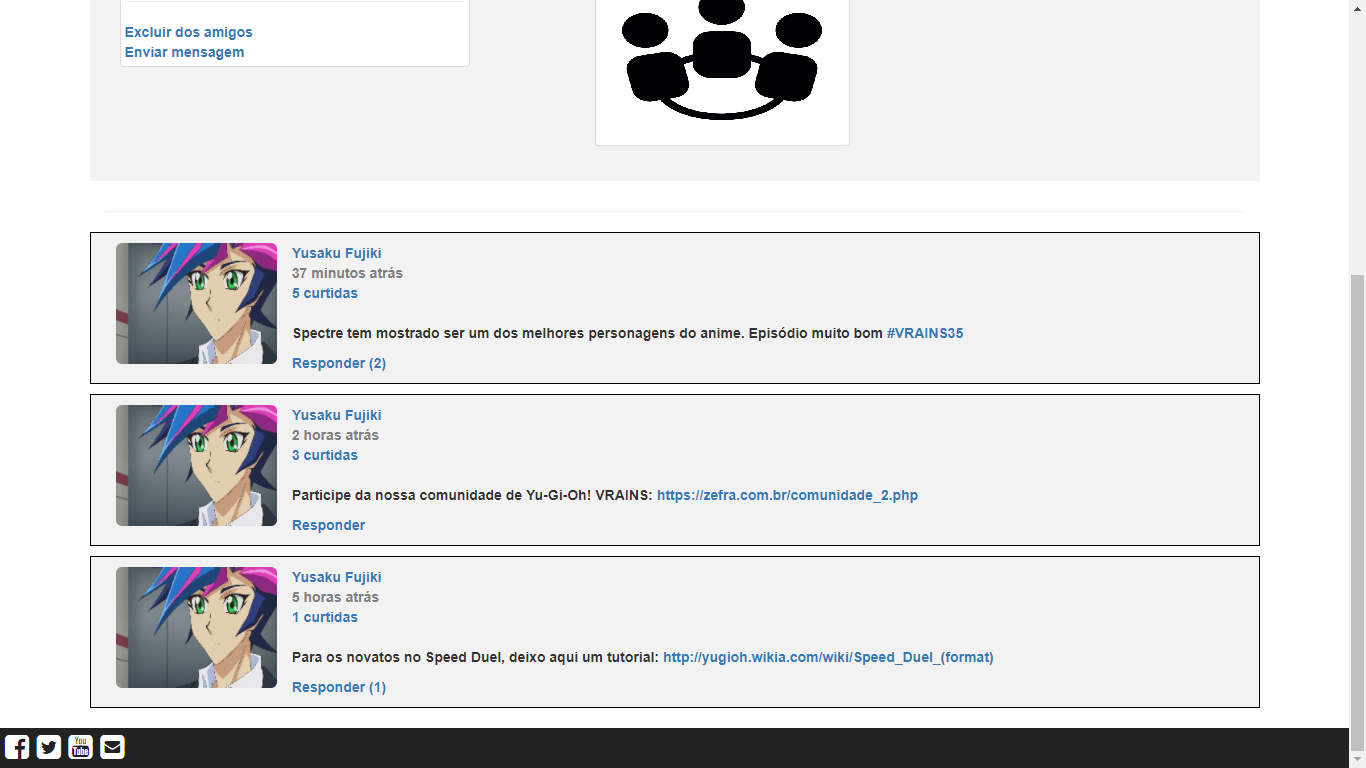
Task: Select 'Excluir dos amigos'
Action: tap(188, 32)
